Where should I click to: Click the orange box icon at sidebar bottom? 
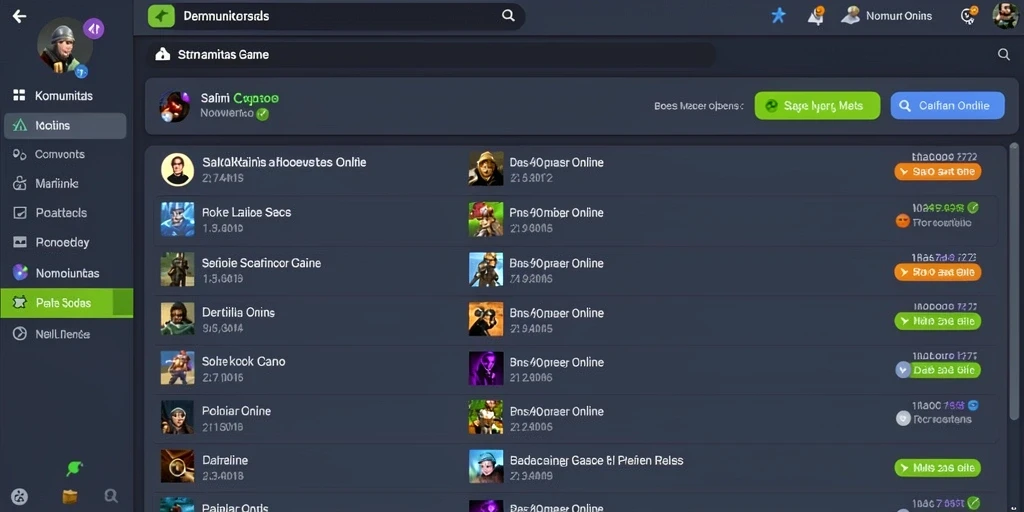coord(70,496)
